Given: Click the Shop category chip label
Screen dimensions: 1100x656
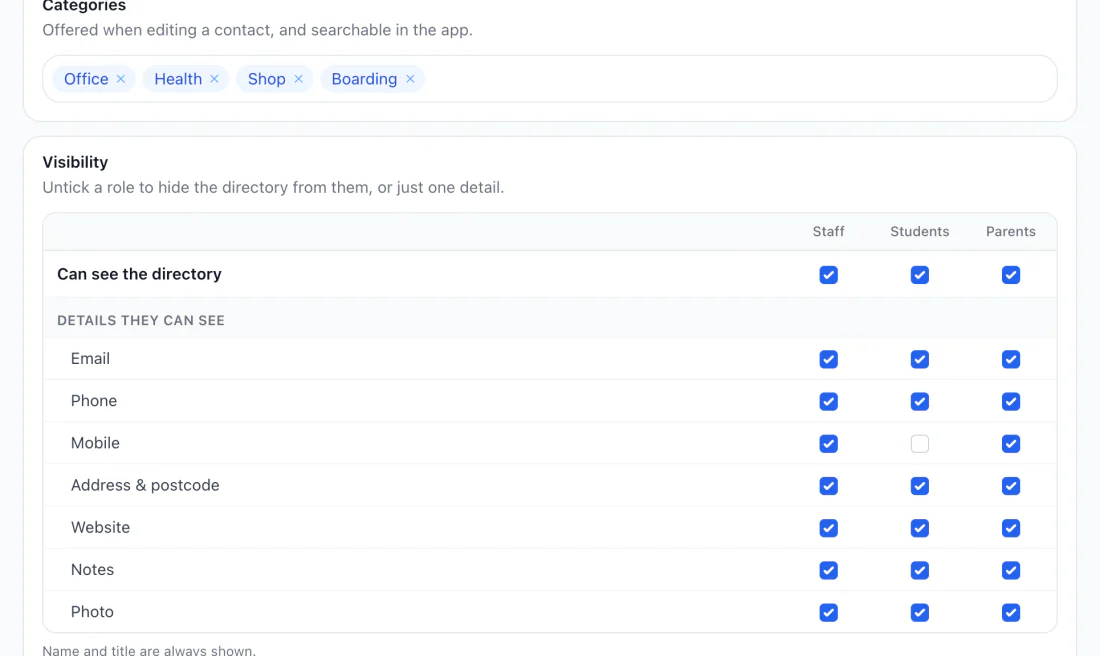Looking at the screenshot, I should pyautogui.click(x=267, y=79).
